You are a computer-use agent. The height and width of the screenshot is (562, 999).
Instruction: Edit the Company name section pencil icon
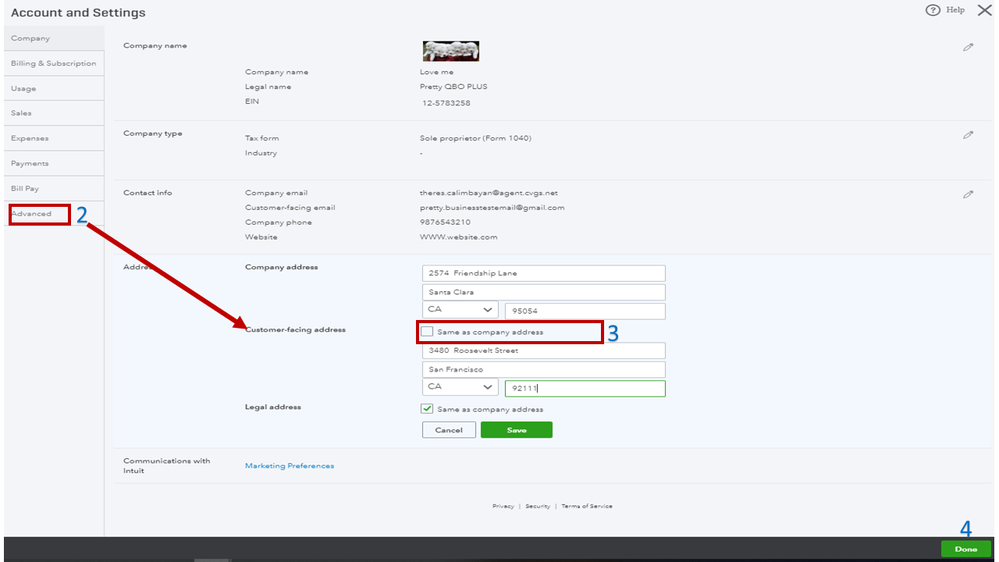tap(968, 47)
